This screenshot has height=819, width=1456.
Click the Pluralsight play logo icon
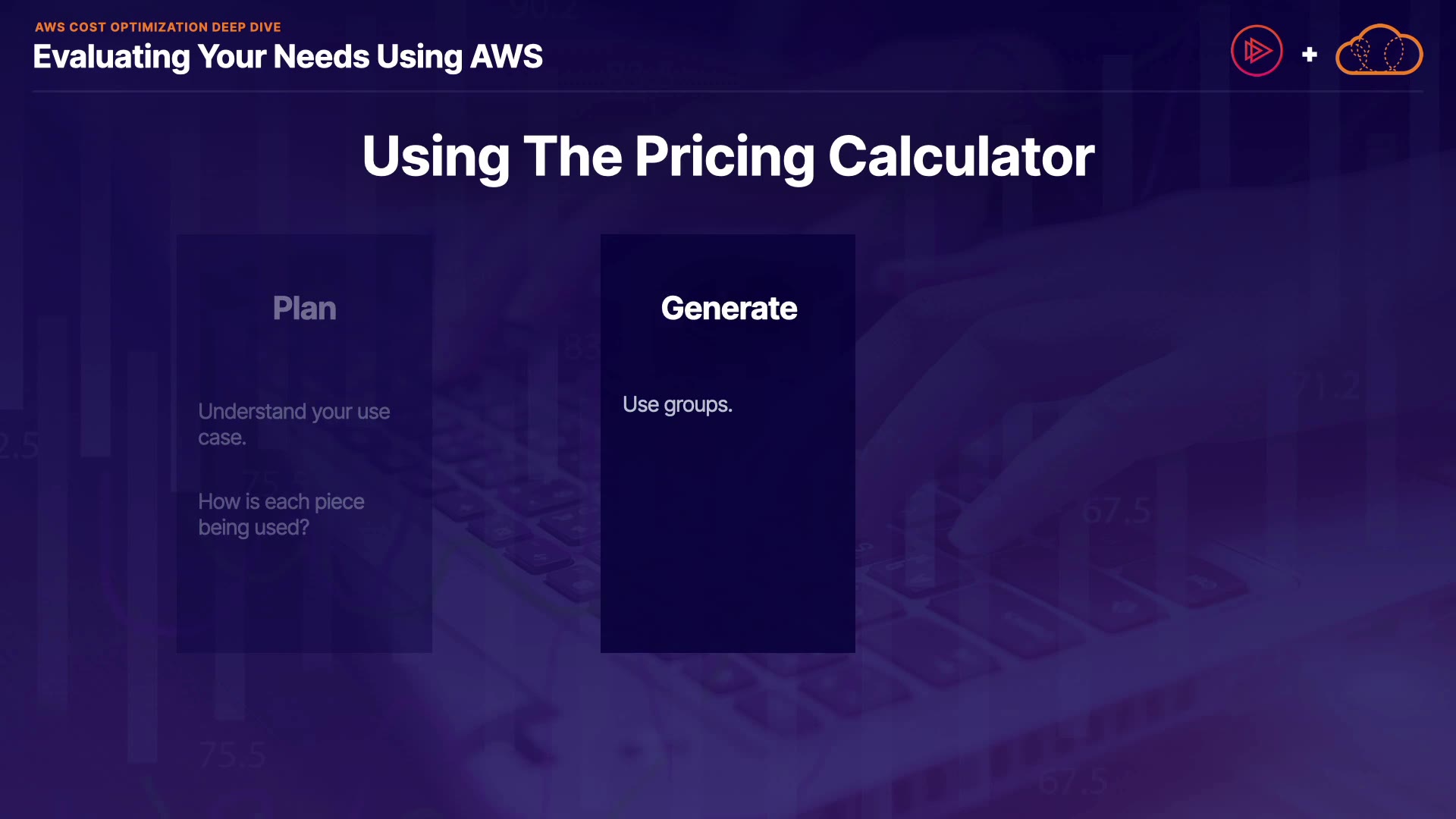coord(1257,52)
